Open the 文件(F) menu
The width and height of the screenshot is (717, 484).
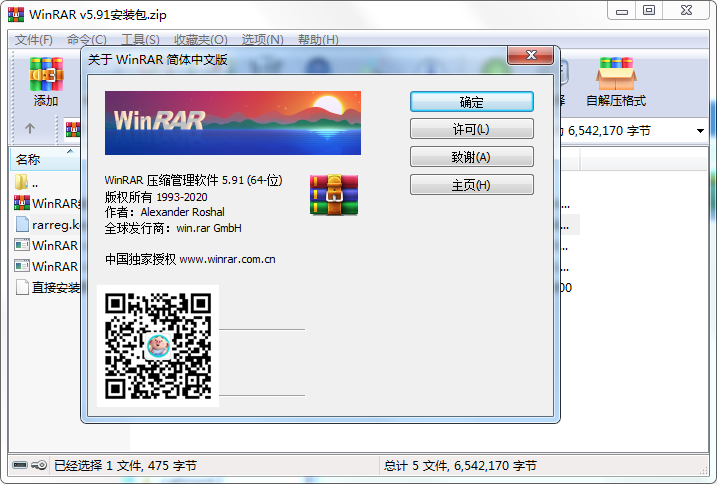click(x=33, y=40)
